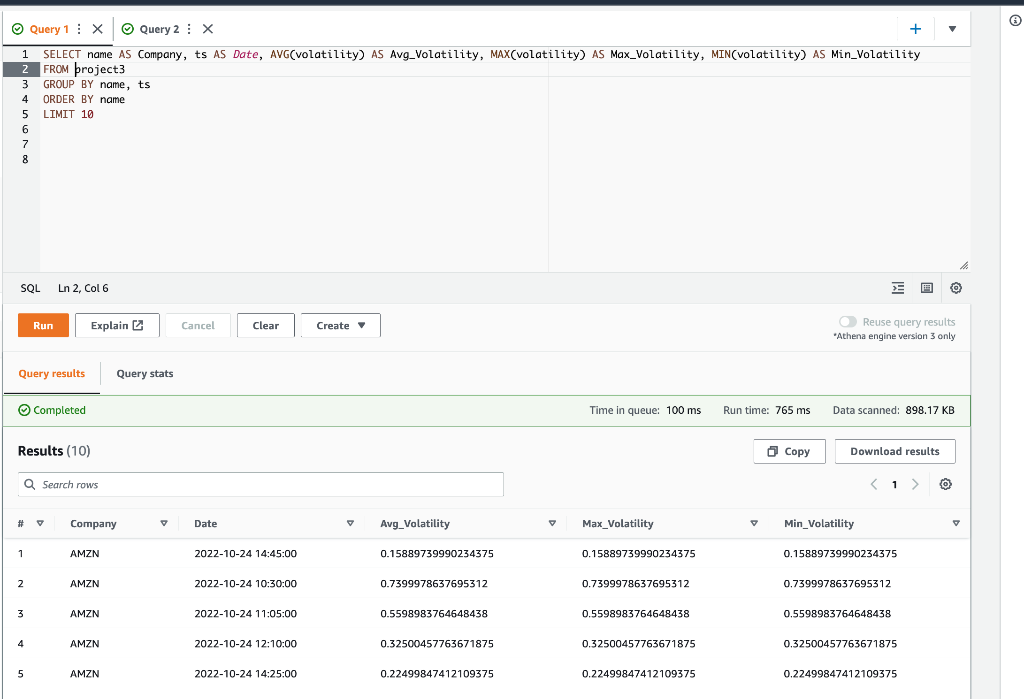Viewport: 1024px width, 699px height.
Task: Switch to the Query stats tab
Action: click(x=143, y=373)
